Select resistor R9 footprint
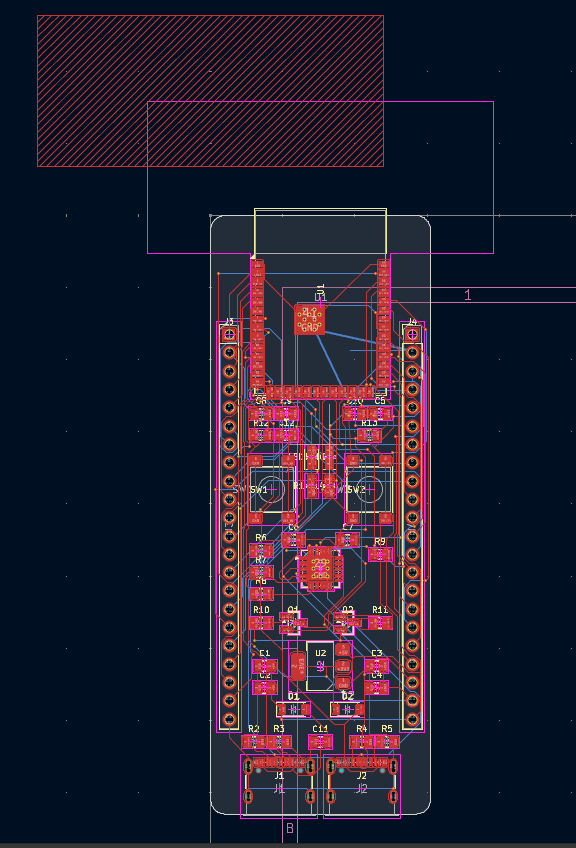This screenshot has width=576, height=848. pyautogui.click(x=380, y=554)
